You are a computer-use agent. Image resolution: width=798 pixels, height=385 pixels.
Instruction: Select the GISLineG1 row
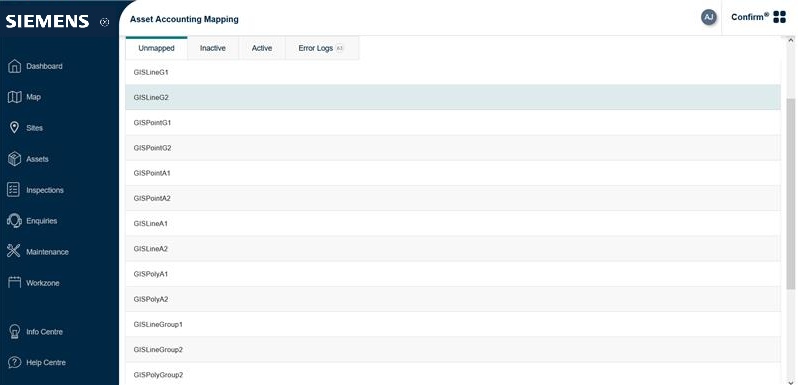click(453, 72)
